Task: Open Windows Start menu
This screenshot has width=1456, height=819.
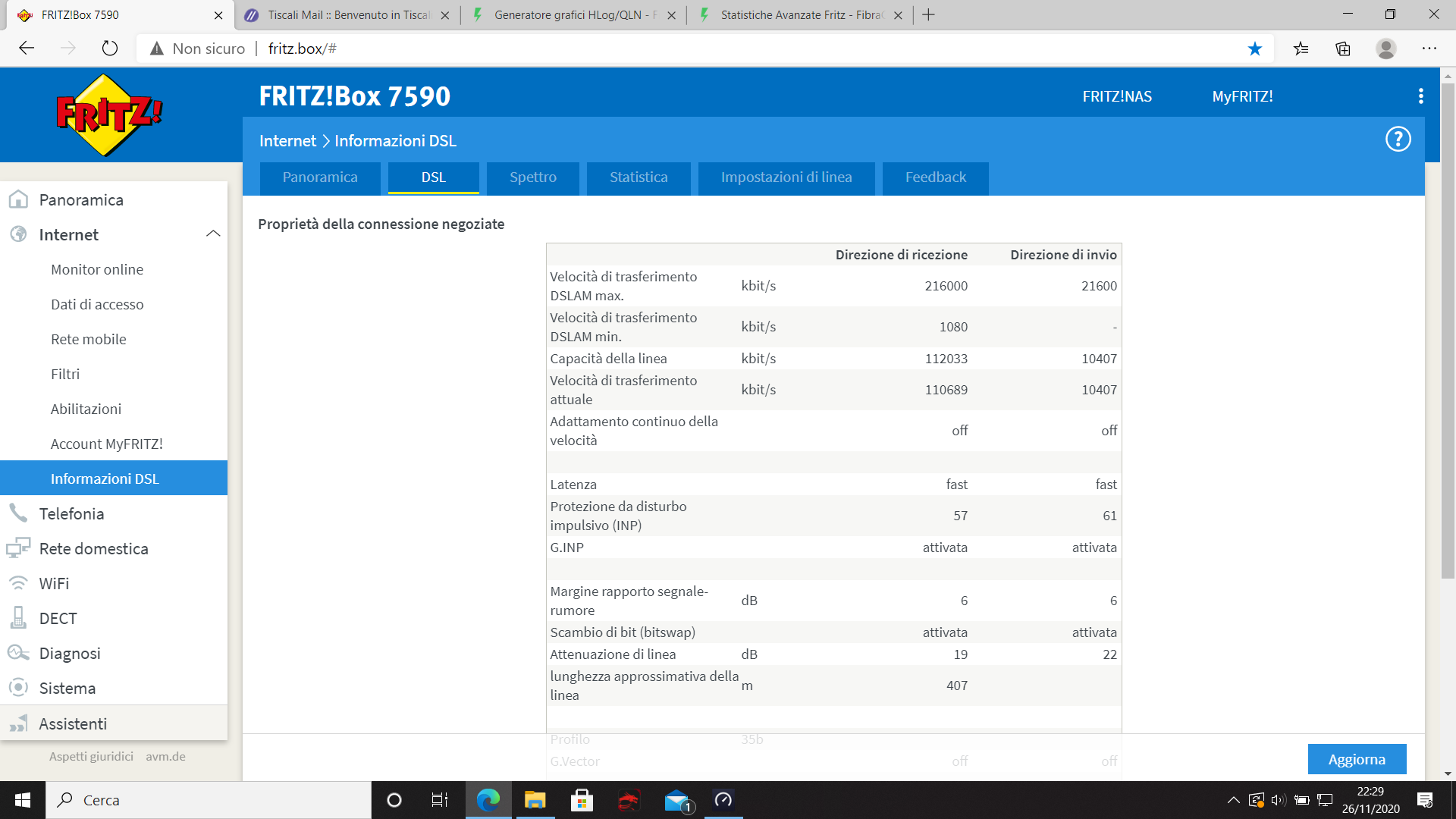Action: 23,800
